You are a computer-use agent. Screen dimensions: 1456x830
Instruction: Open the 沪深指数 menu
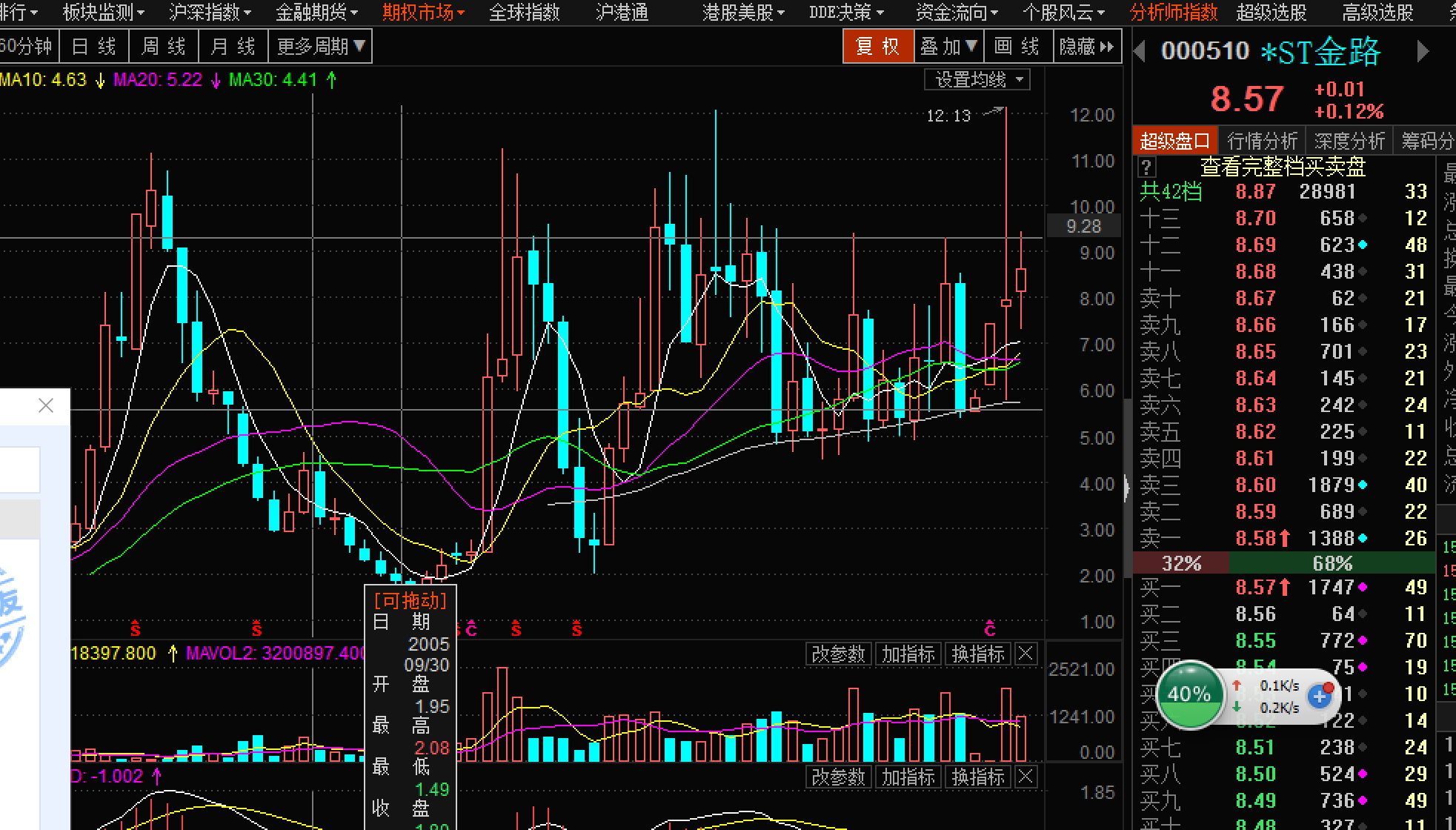pos(210,12)
